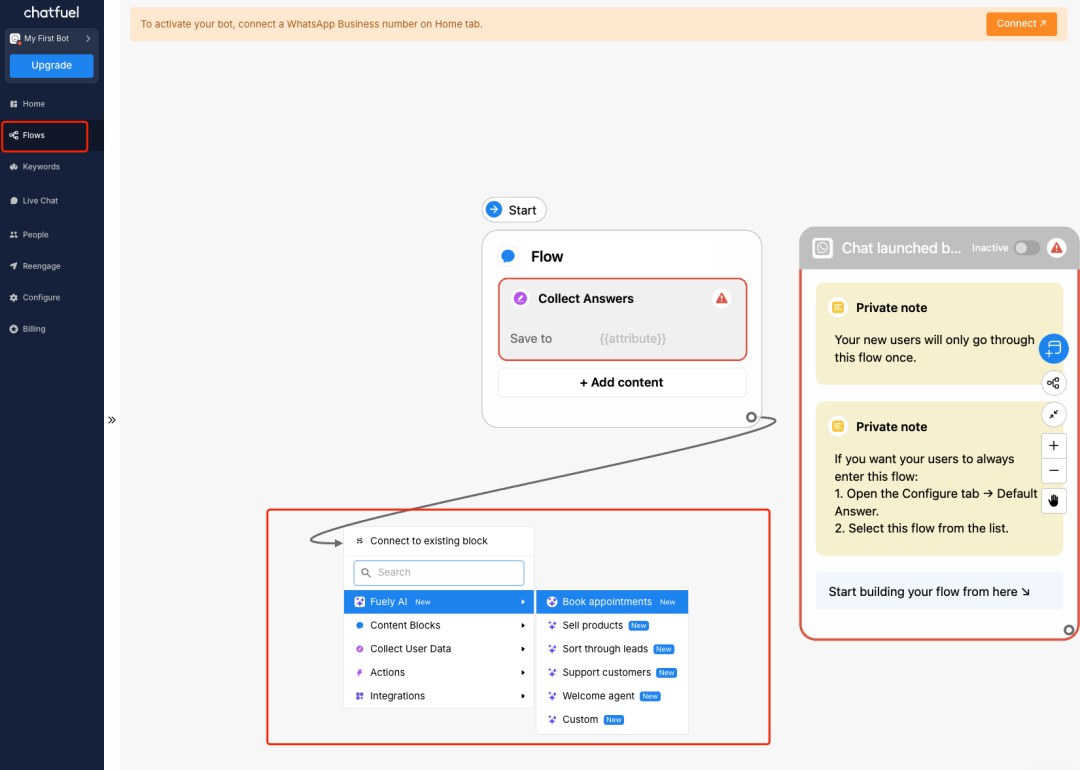Click the {{attribute}} save-to field
The height and width of the screenshot is (770, 1080).
pos(632,339)
